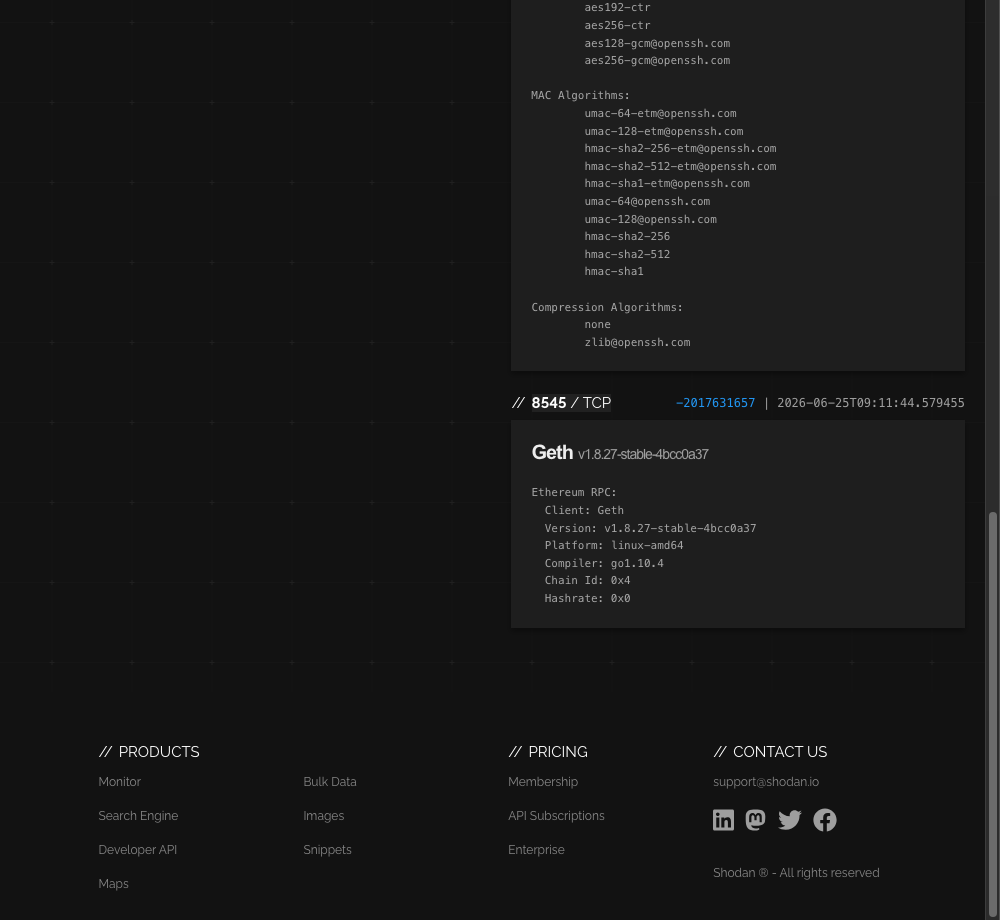
Task: Select the 8545 / TCP port heading
Action: pyautogui.click(x=571, y=403)
